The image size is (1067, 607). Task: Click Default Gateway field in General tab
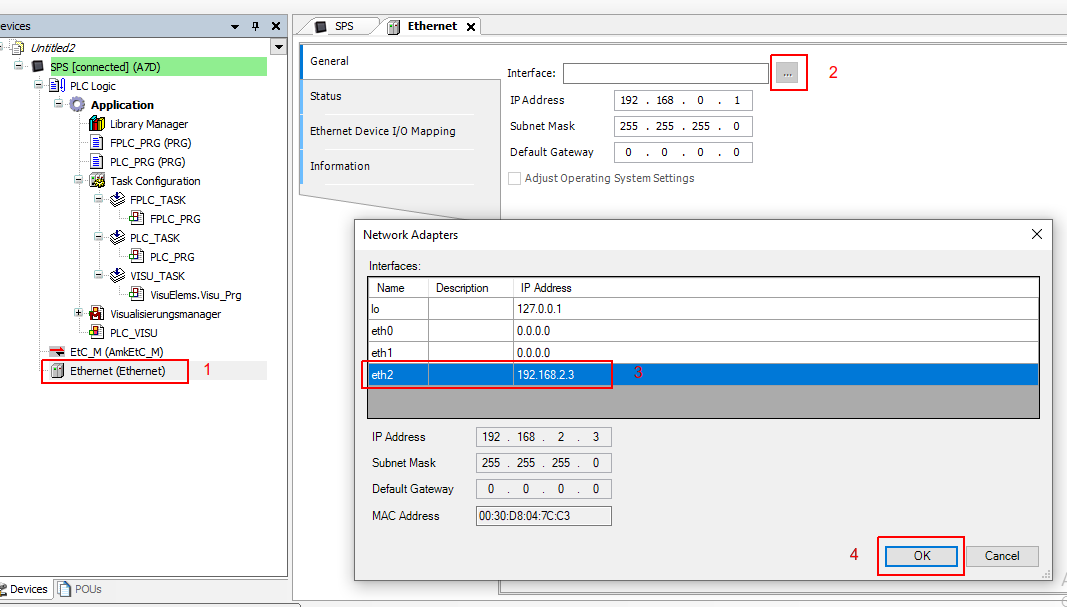683,152
